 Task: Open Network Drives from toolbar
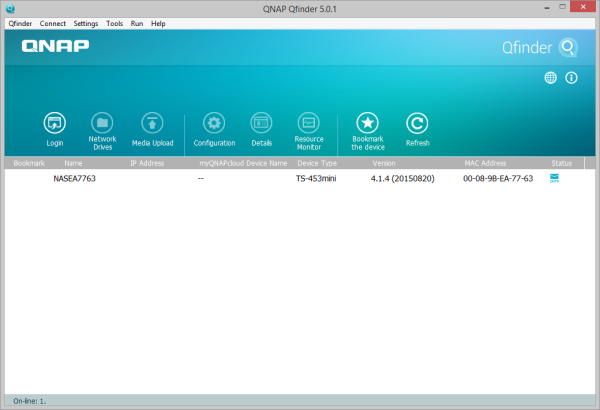point(103,123)
